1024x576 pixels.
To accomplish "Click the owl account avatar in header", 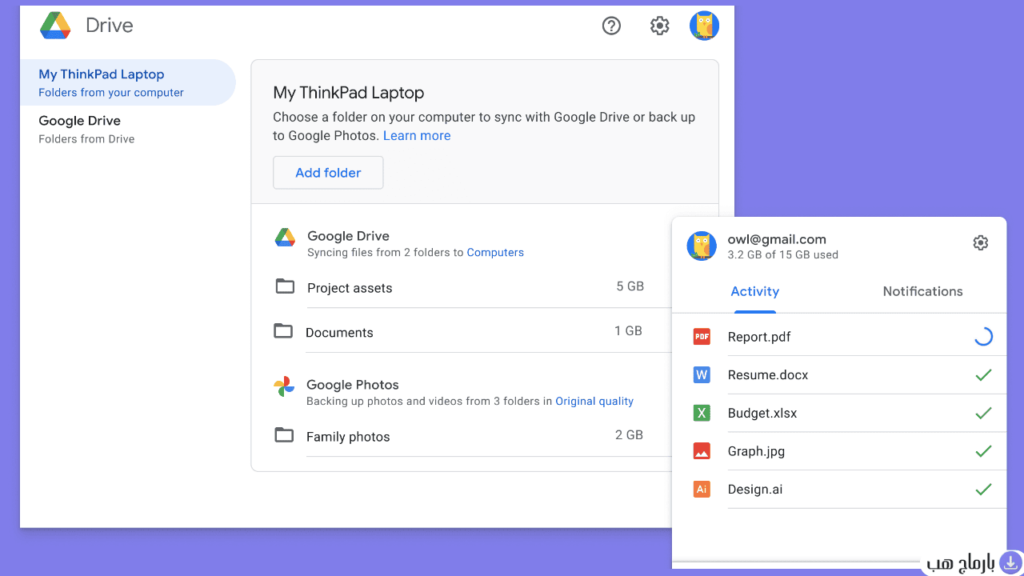I will coord(704,25).
